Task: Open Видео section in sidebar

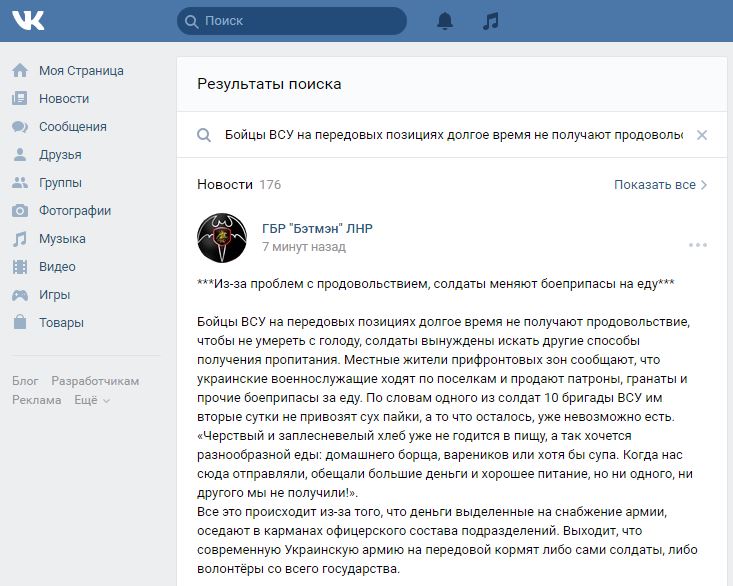Action: click(x=57, y=267)
